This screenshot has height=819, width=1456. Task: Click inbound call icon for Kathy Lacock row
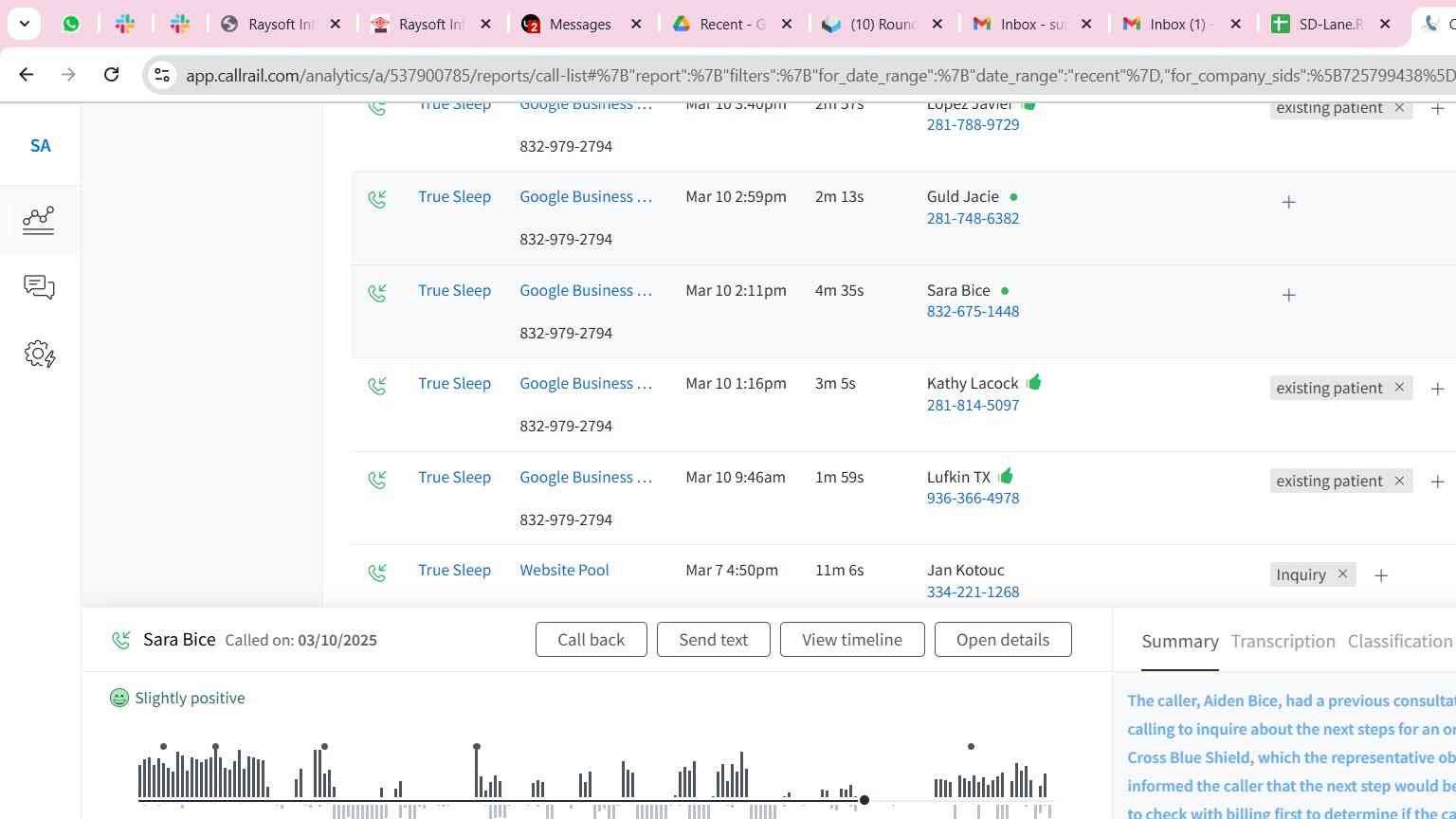pos(377,386)
